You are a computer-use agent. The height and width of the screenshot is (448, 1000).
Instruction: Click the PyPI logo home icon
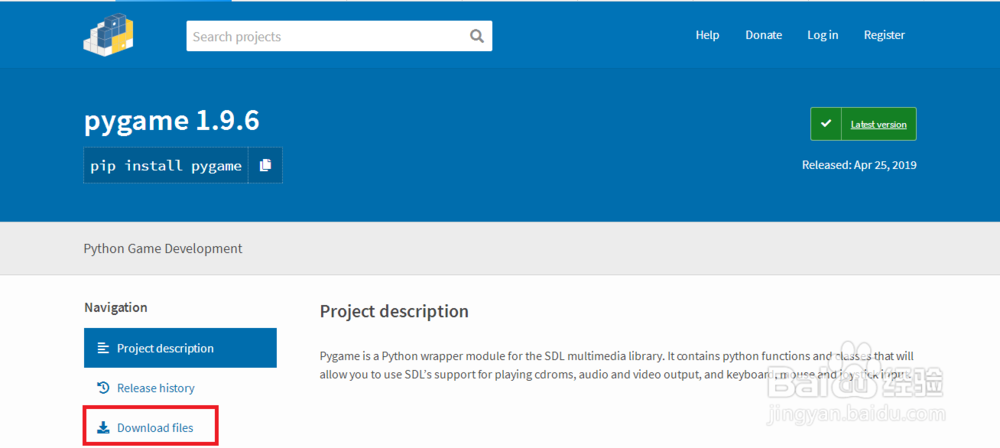click(108, 36)
